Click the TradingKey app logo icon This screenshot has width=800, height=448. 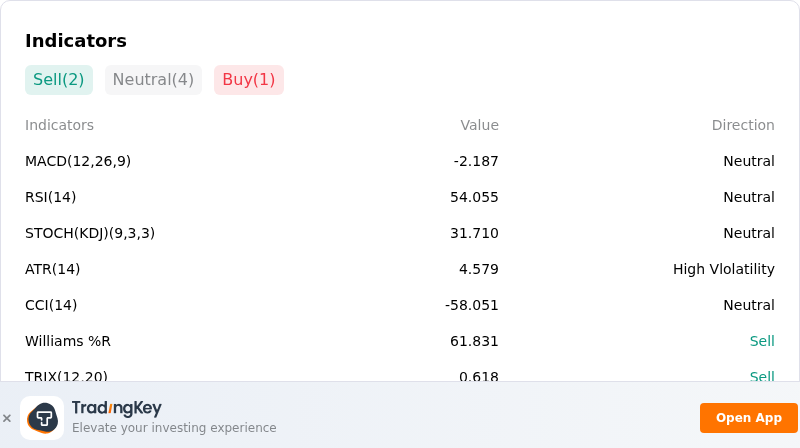[x=42, y=418]
